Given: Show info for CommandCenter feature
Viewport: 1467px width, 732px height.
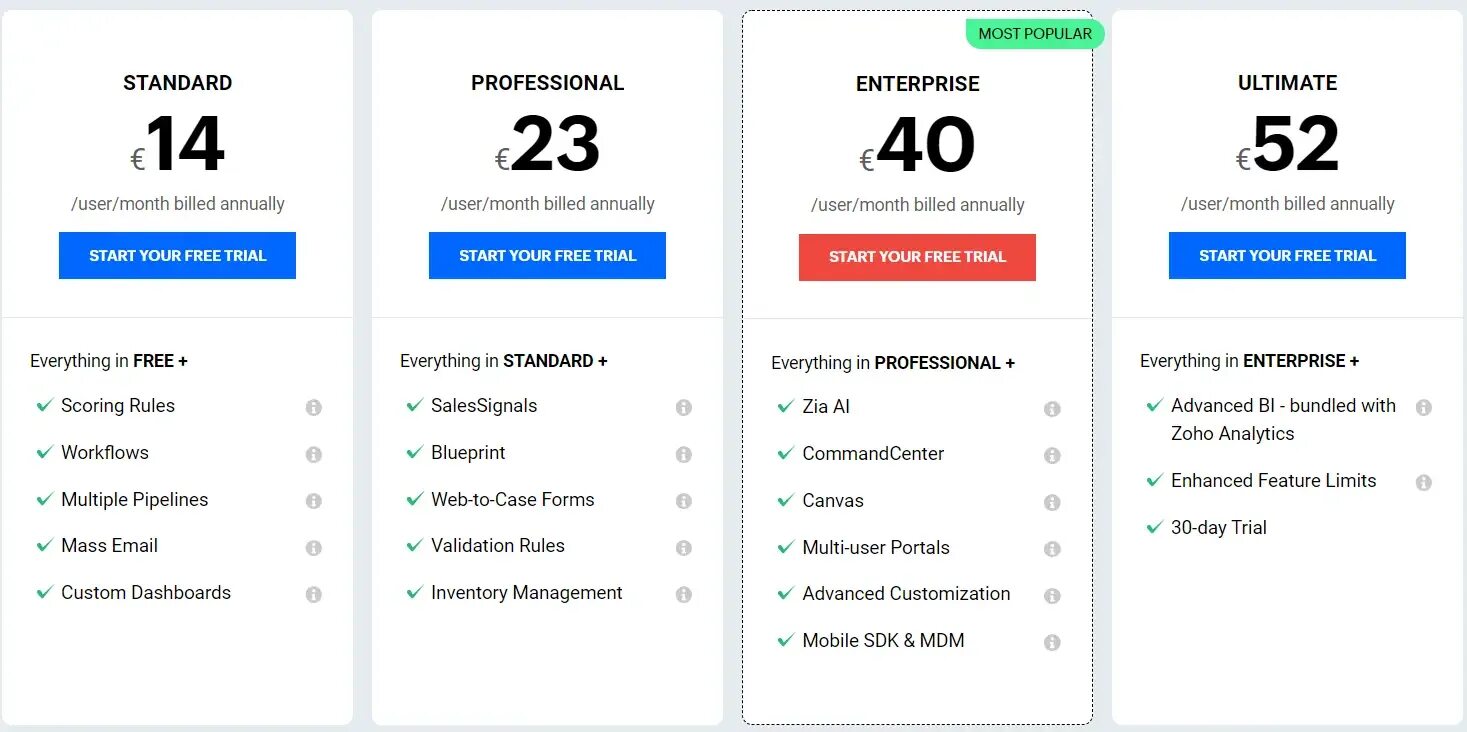Looking at the screenshot, I should coord(1052,455).
